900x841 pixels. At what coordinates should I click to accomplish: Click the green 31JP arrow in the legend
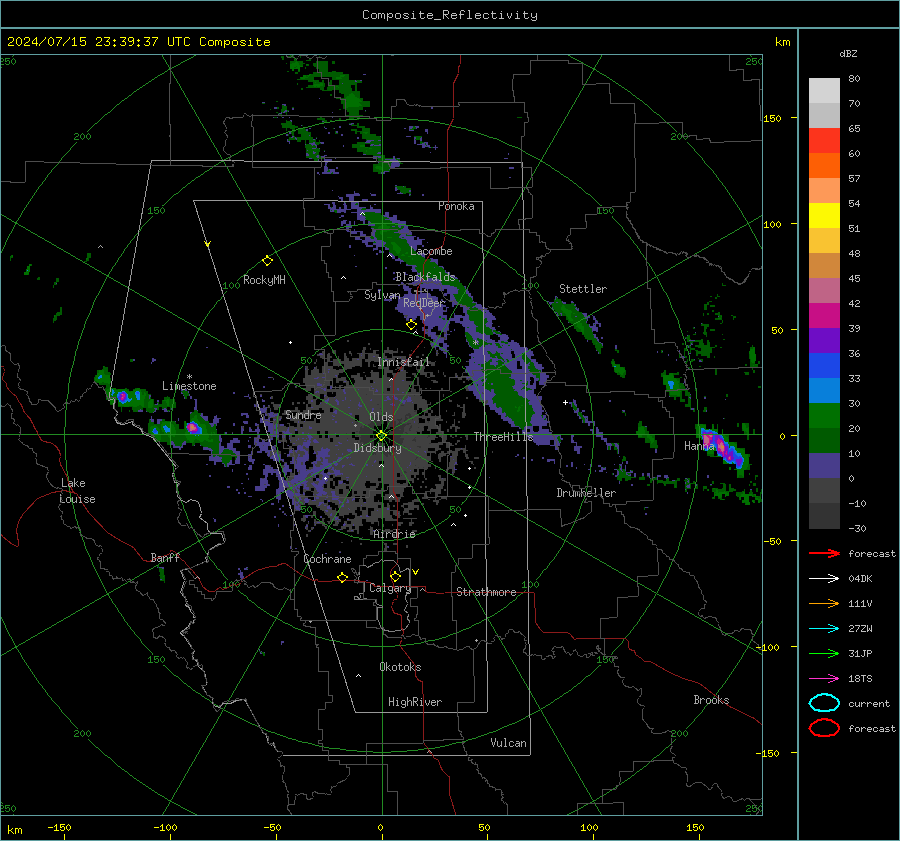(x=824, y=653)
